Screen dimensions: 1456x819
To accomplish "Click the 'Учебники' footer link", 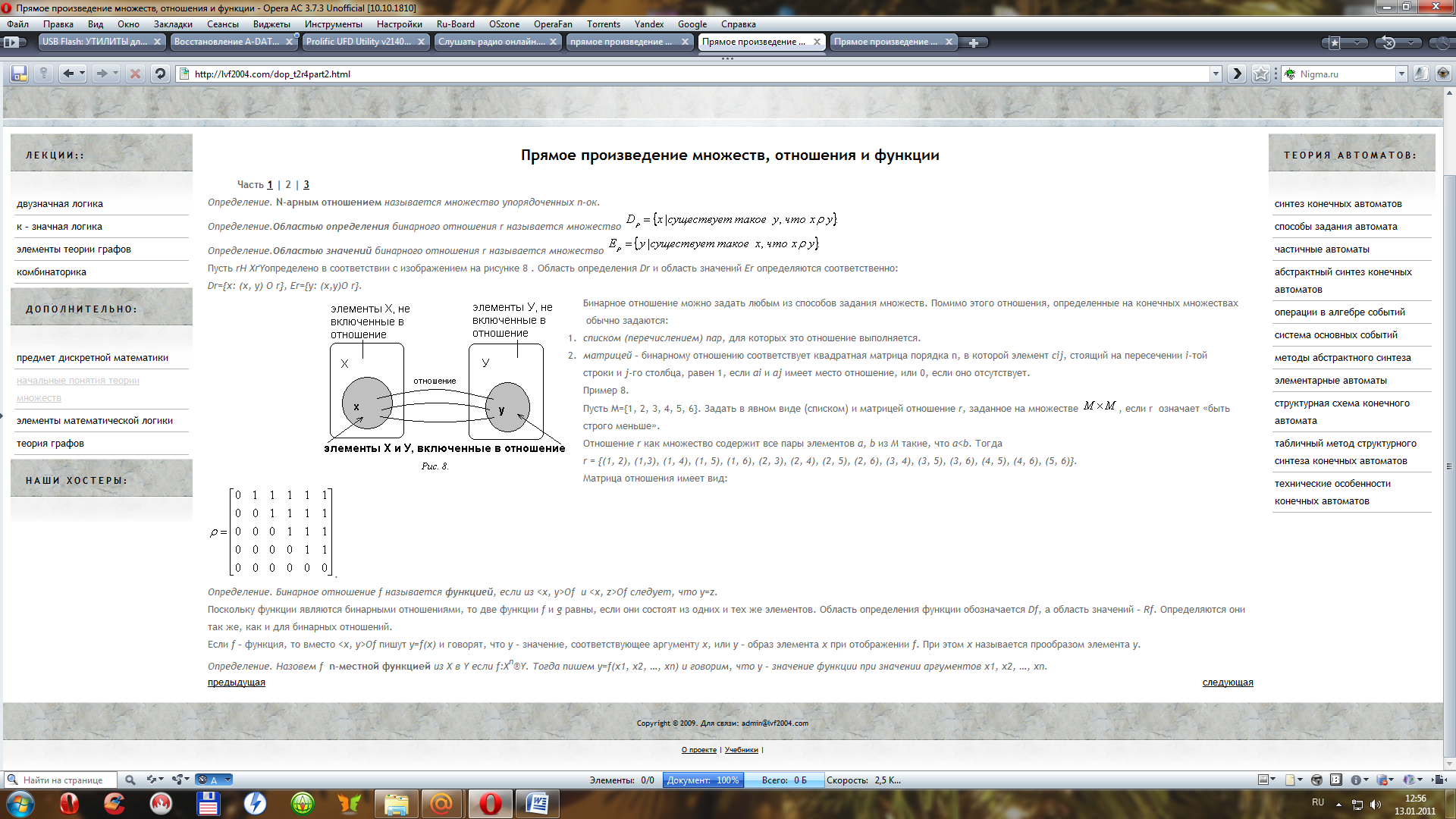I will click(x=741, y=750).
